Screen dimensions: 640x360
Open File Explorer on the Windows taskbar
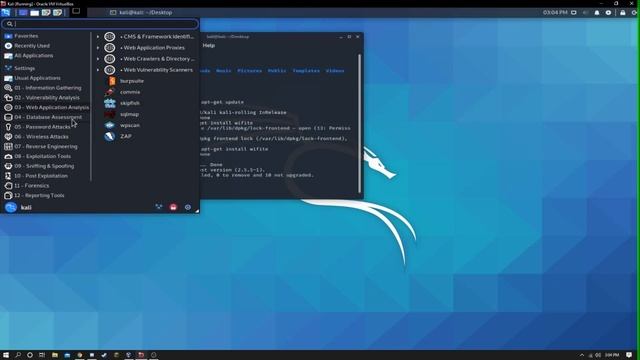point(55,355)
